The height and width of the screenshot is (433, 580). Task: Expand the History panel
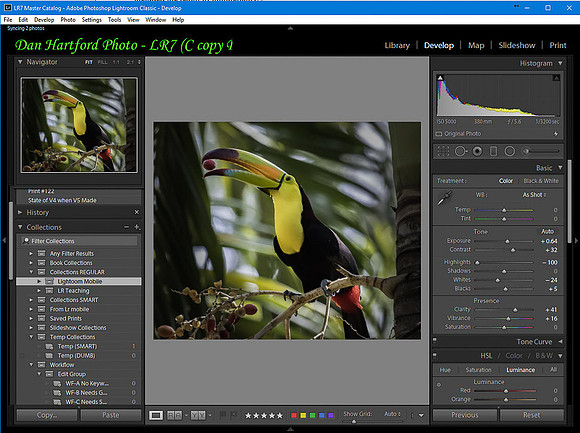20,212
